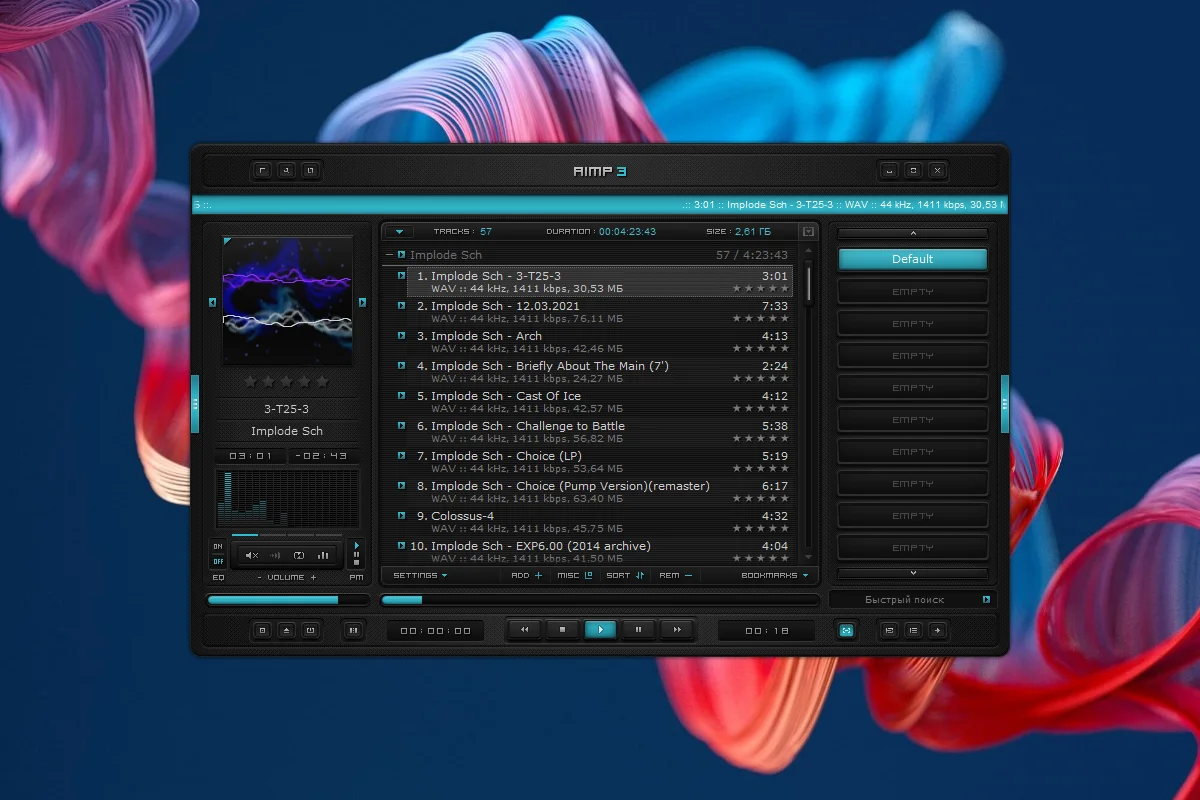Click the play icon beside Cast Of Ice
Screen dimensions: 1200x800
coord(401,396)
